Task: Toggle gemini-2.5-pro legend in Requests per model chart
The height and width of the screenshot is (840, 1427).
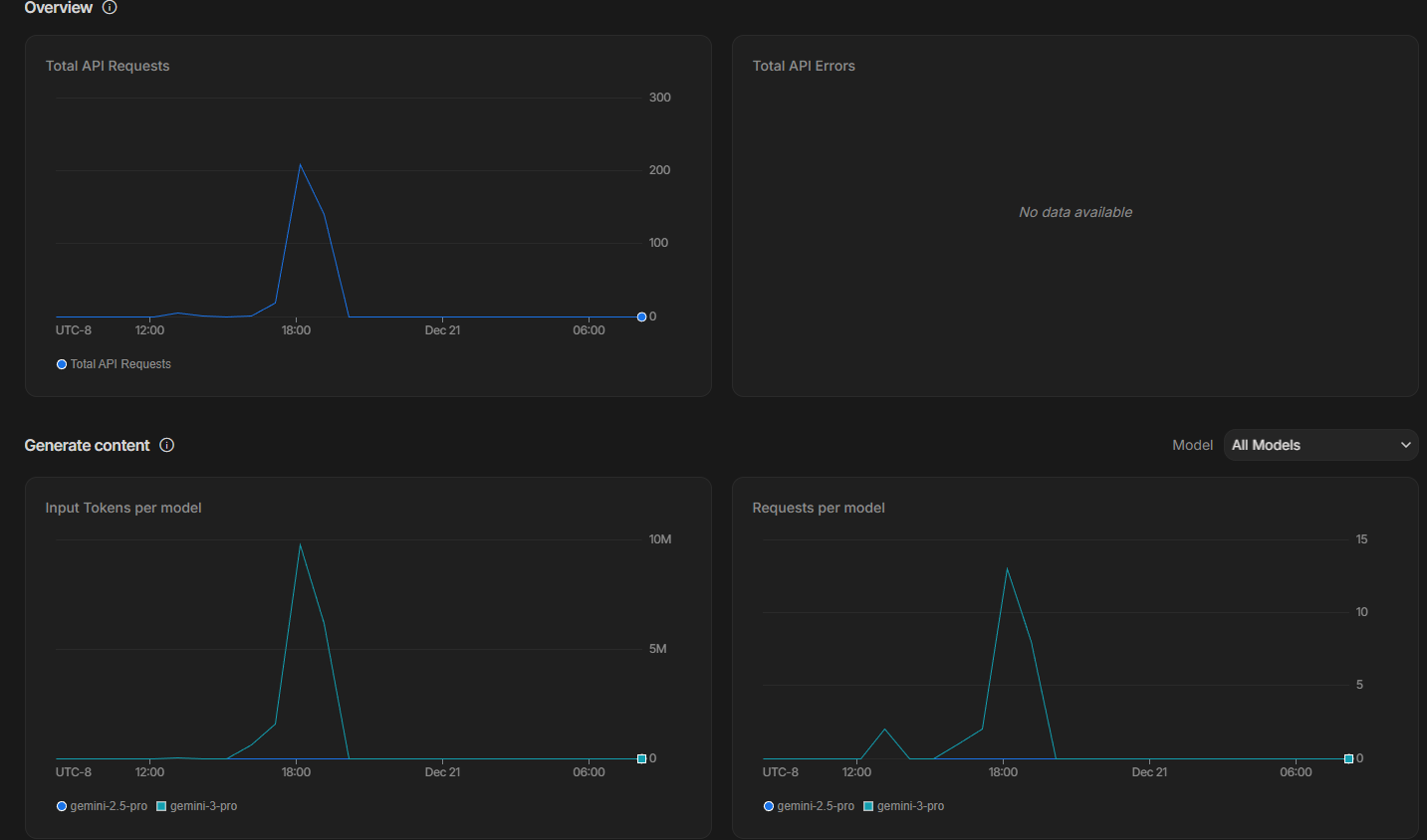Action: click(x=809, y=806)
